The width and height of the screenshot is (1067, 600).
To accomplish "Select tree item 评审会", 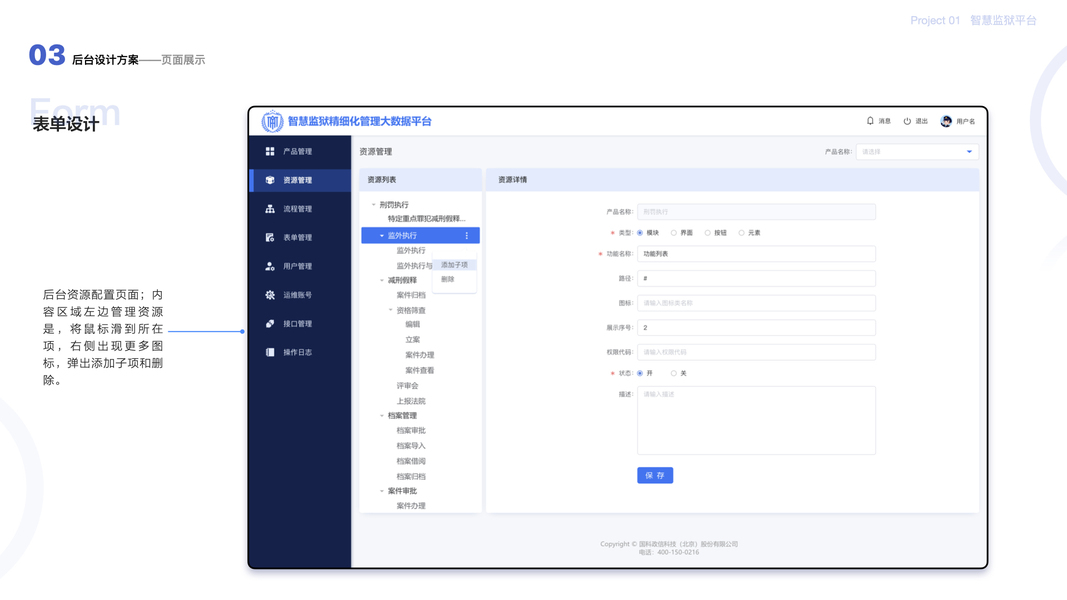I will pyautogui.click(x=408, y=386).
